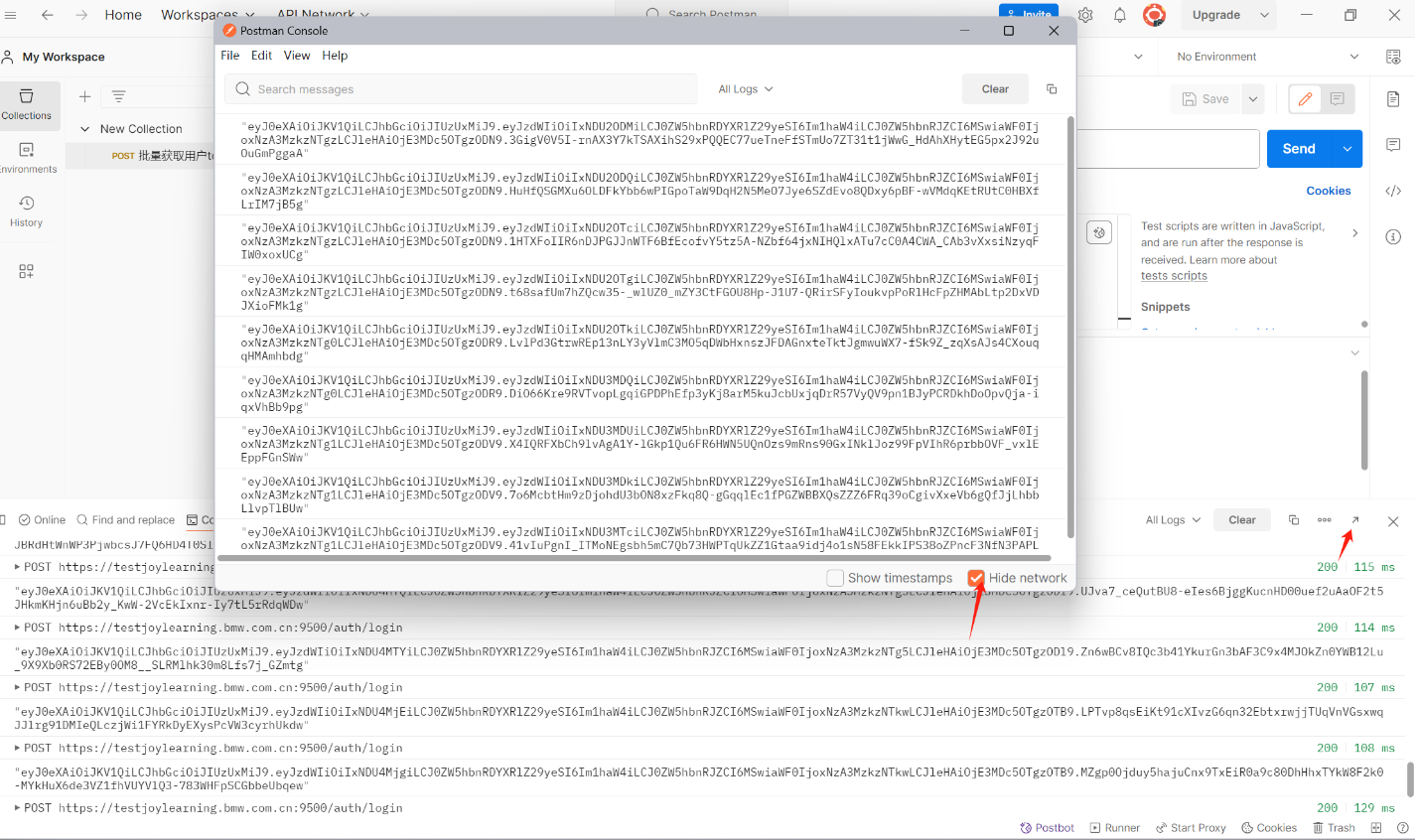Screen dimensions: 1418x840
Task: Expand the first POST auth/login log entry
Action: [17, 567]
